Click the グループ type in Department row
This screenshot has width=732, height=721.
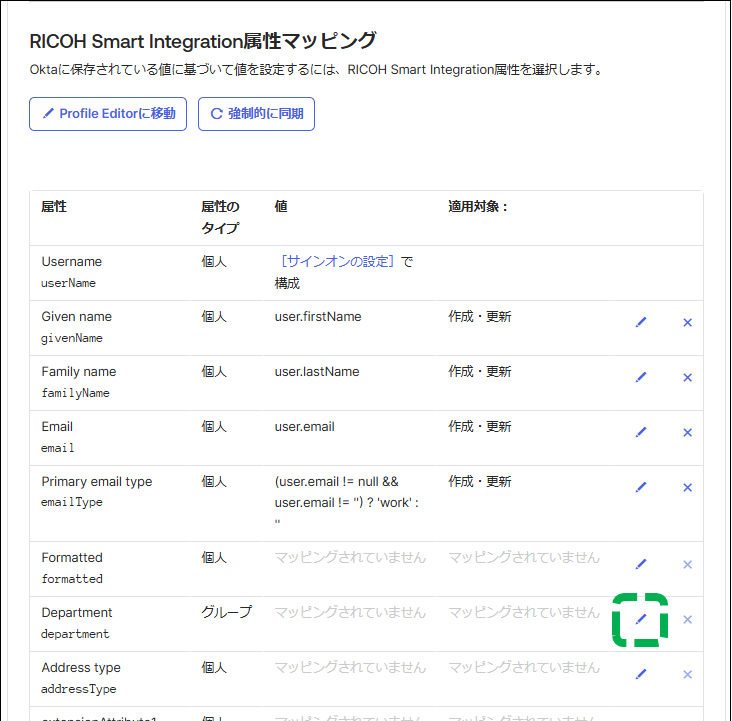[226, 612]
